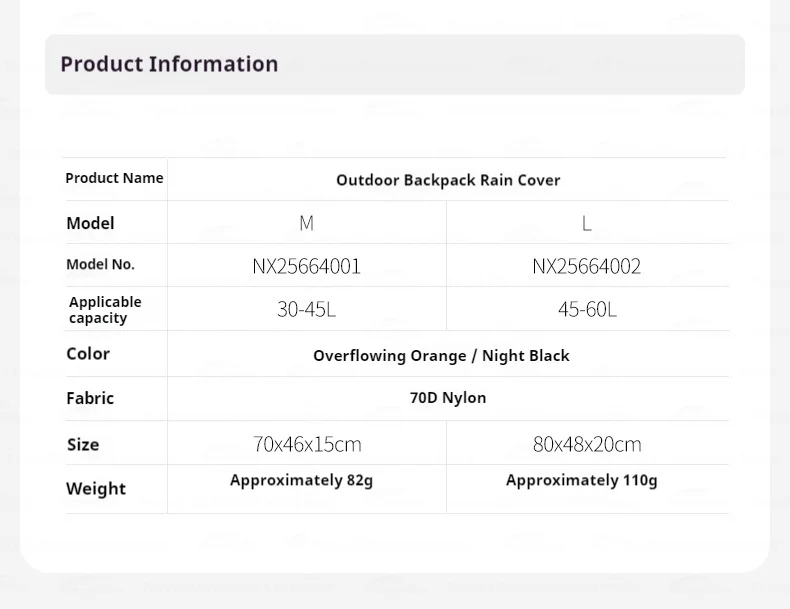
Task: Select the L model column header
Action: pos(587,223)
